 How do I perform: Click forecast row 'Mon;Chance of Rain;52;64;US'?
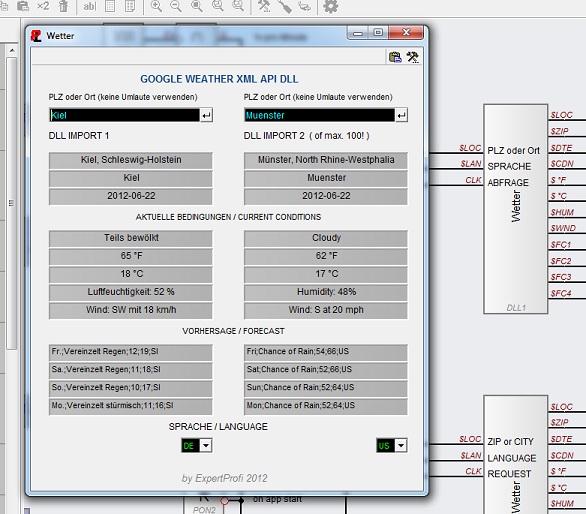(x=326, y=406)
